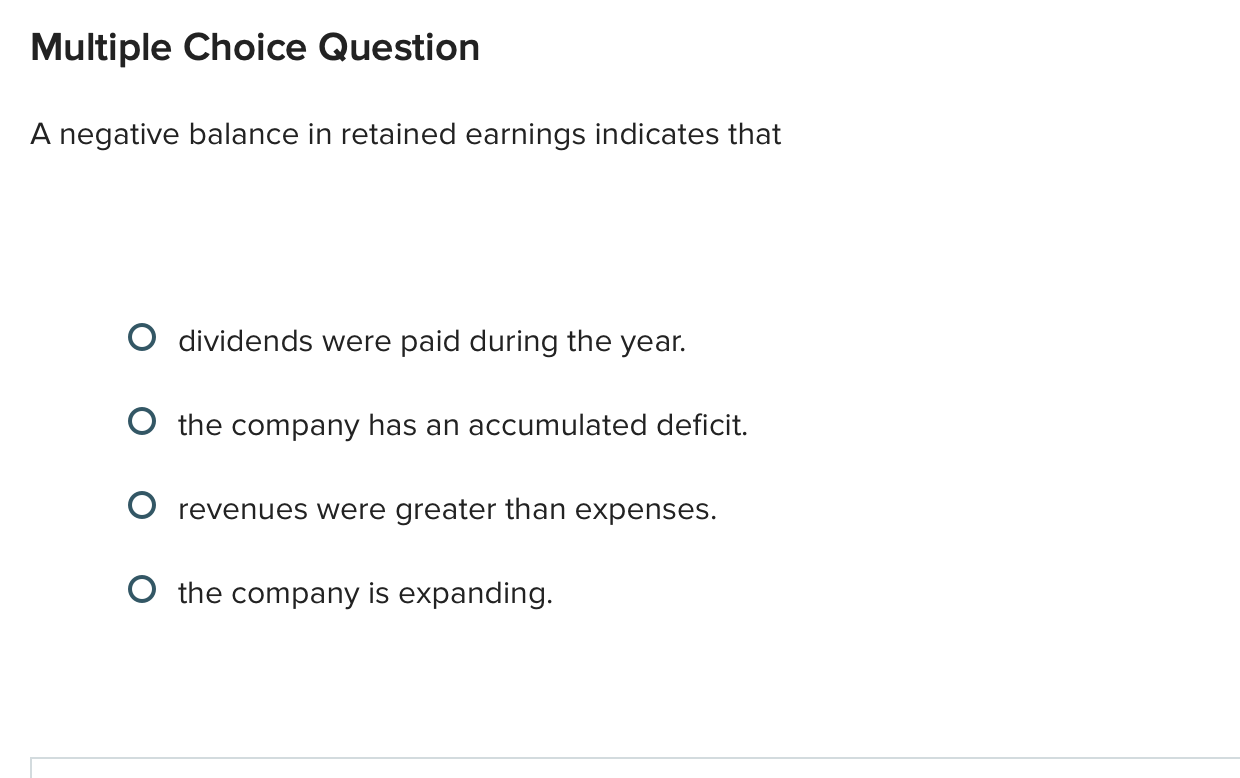Click 'revenues were greater than expenses' label
The width and height of the screenshot is (1240, 778).
tap(447, 509)
